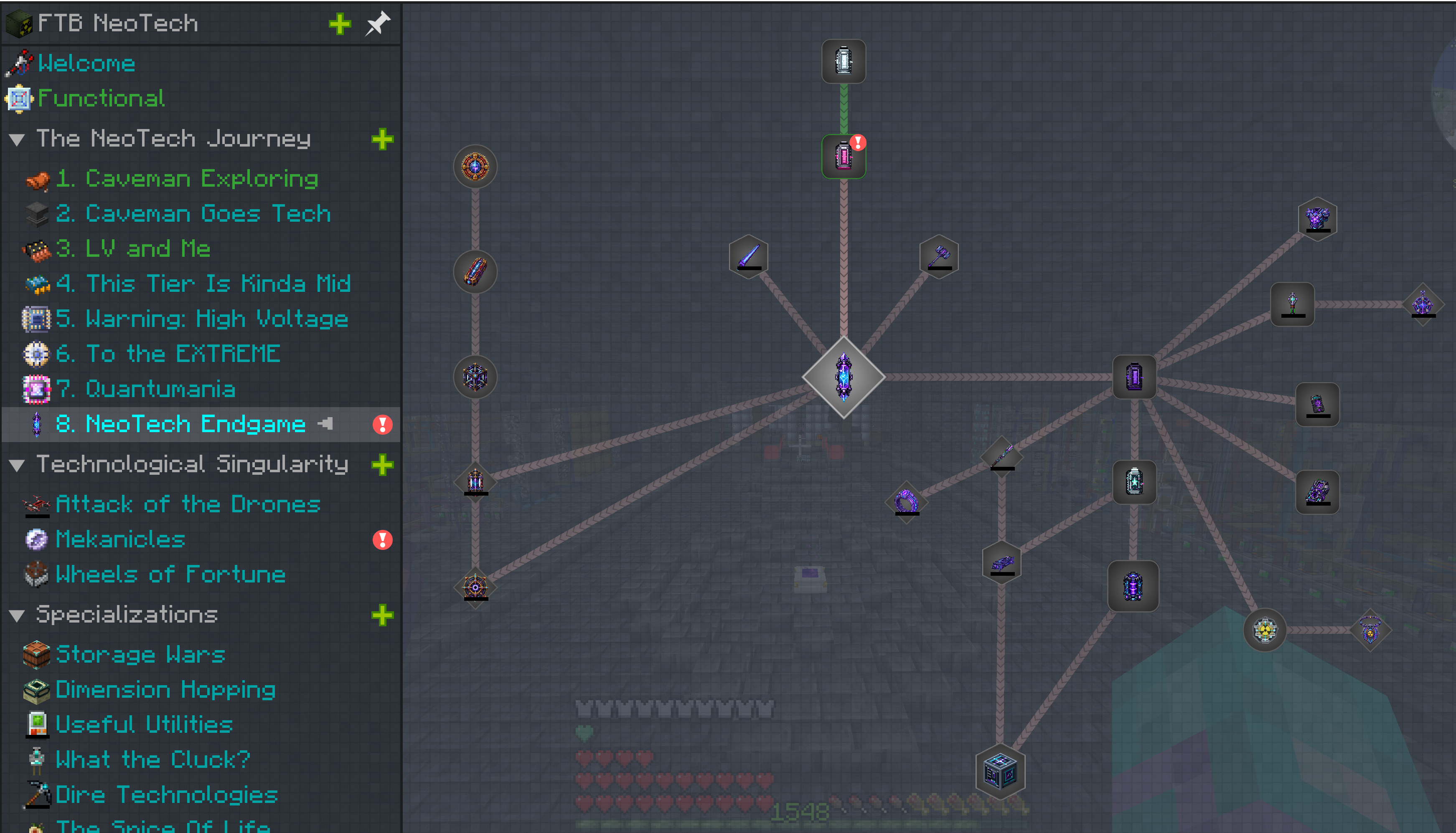Open the purple ring diamond quest
The height and width of the screenshot is (833, 1456).
point(907,502)
